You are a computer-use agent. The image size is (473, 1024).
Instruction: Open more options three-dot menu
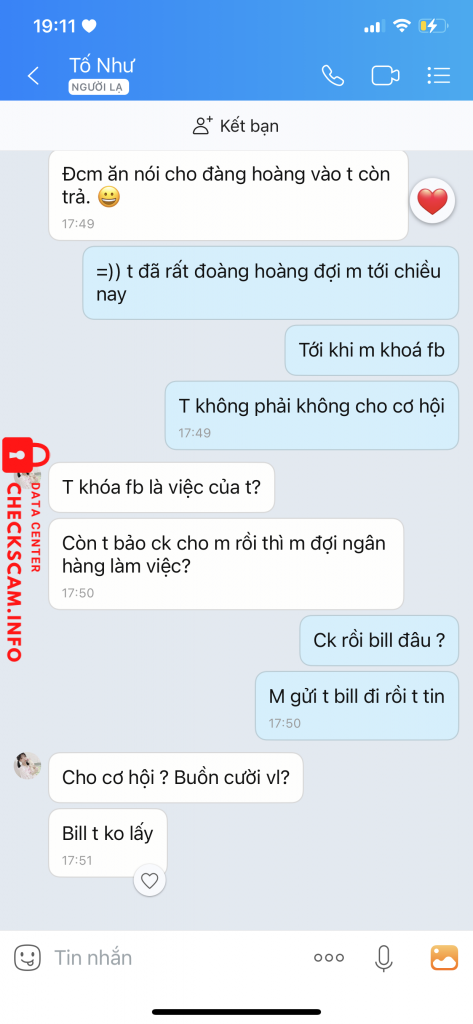(x=329, y=958)
